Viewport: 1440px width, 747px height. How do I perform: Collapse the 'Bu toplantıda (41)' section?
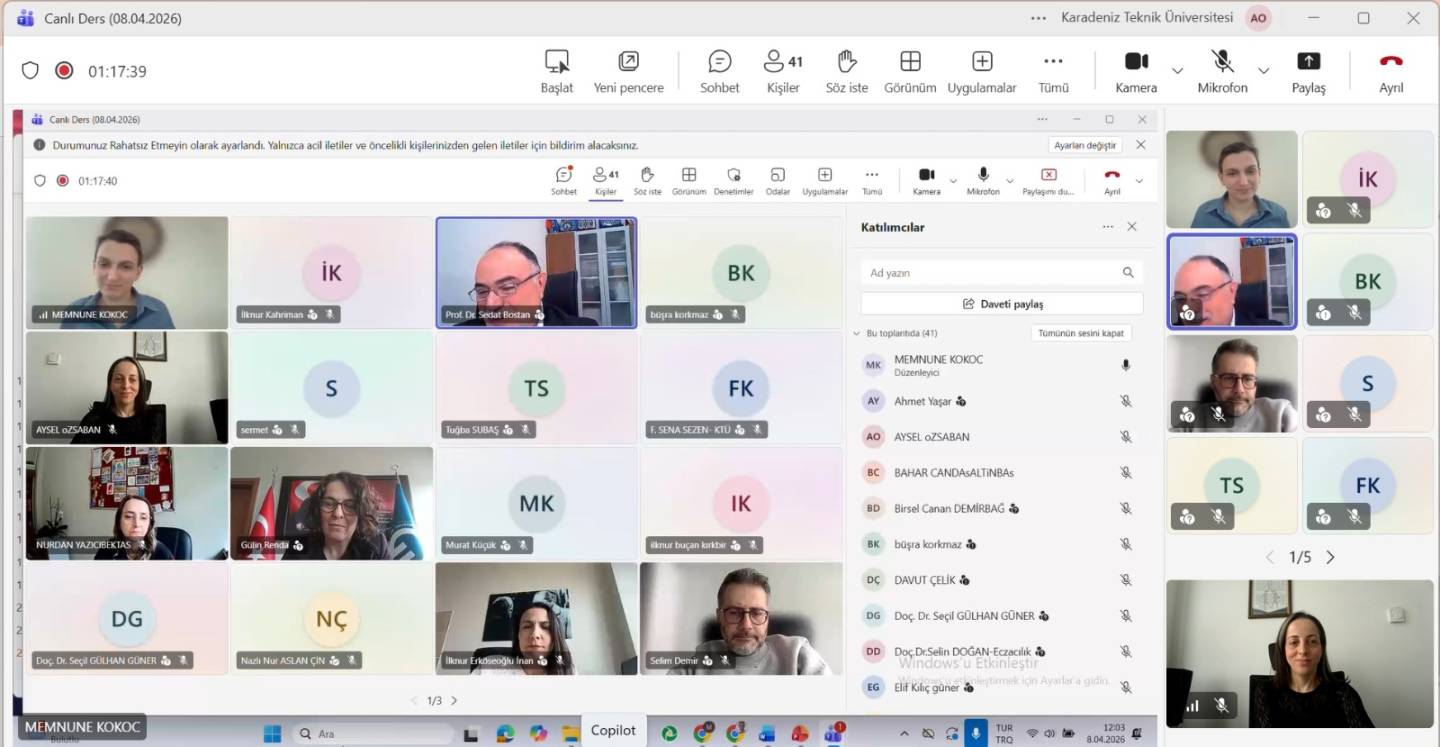857,333
